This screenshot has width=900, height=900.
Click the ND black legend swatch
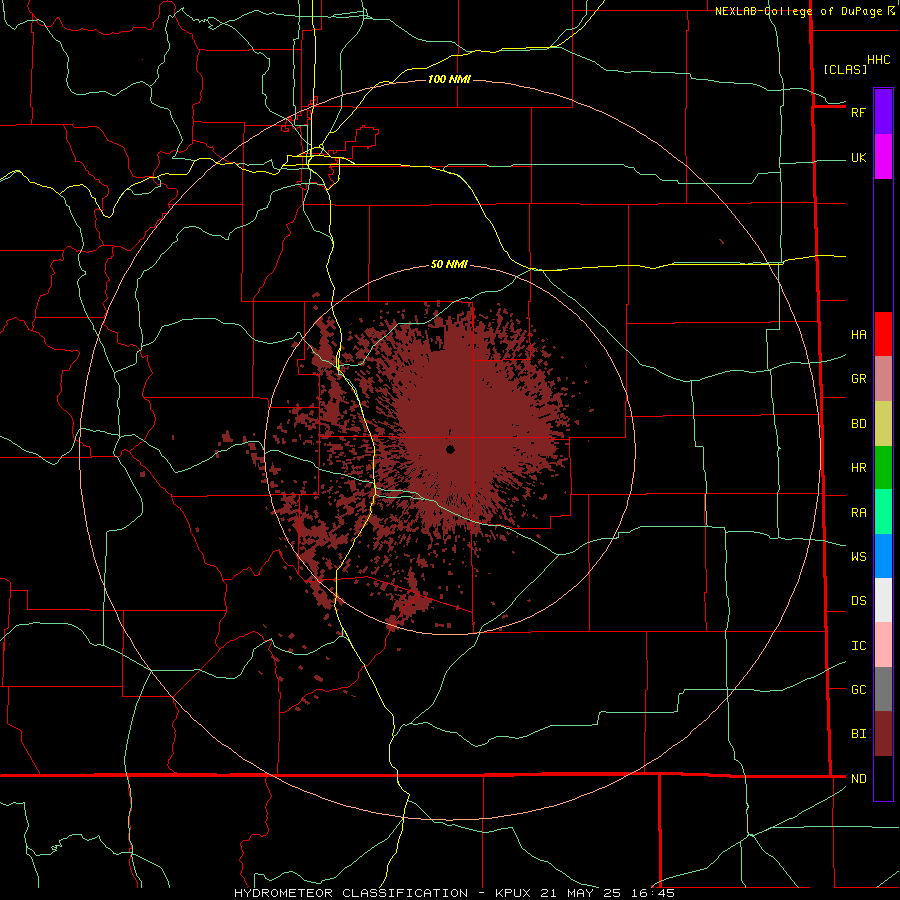click(883, 778)
